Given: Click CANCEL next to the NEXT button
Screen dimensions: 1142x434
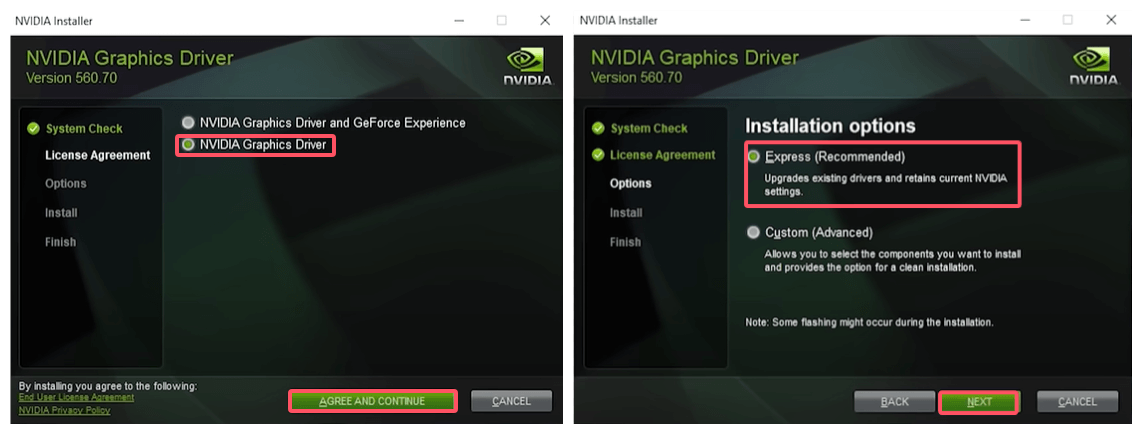Looking at the screenshot, I should 1077,401.
